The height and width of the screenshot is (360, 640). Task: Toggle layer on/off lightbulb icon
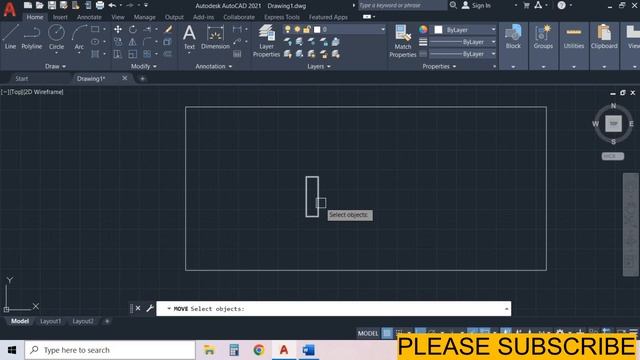coord(288,29)
